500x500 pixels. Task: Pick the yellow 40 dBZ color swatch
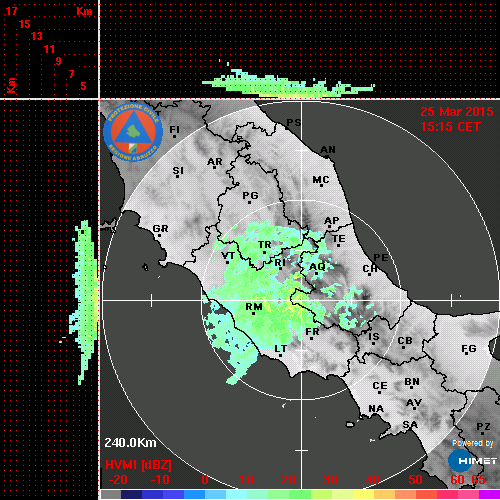pos(363,494)
